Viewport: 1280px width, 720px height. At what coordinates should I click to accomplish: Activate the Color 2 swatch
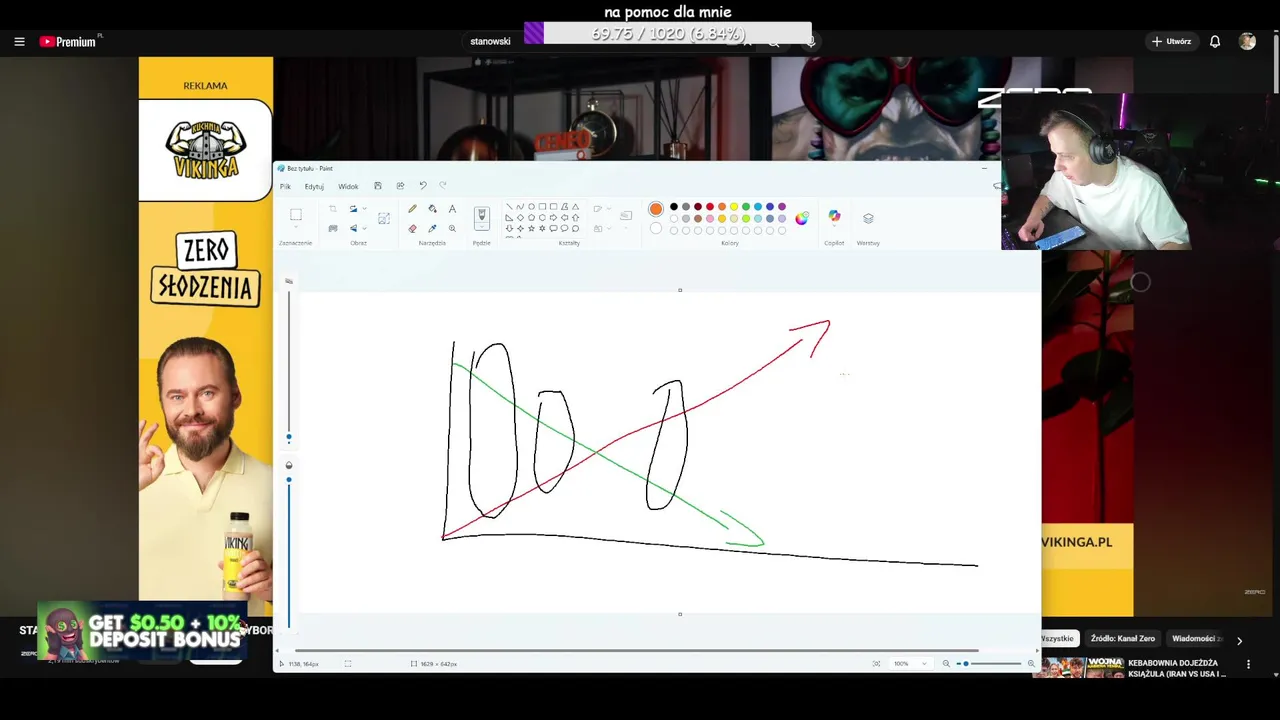point(655,229)
